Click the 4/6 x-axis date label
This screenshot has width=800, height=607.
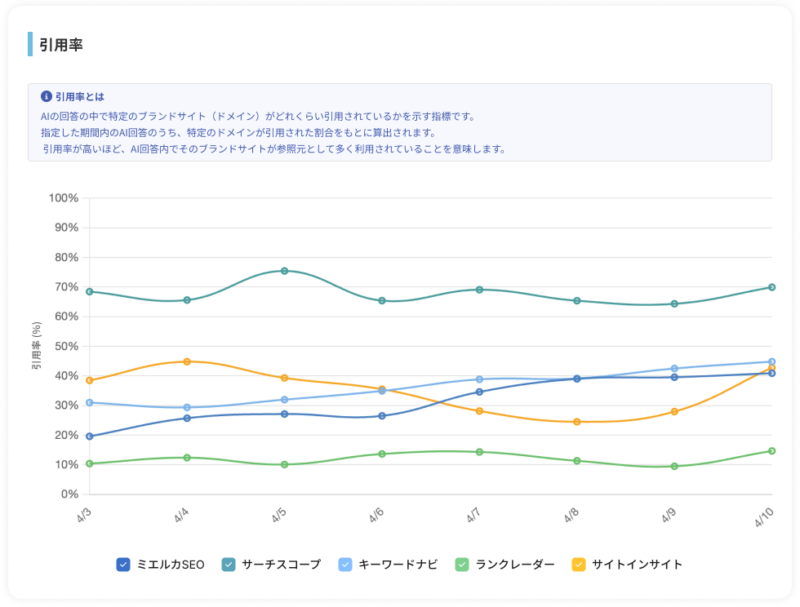[377, 515]
